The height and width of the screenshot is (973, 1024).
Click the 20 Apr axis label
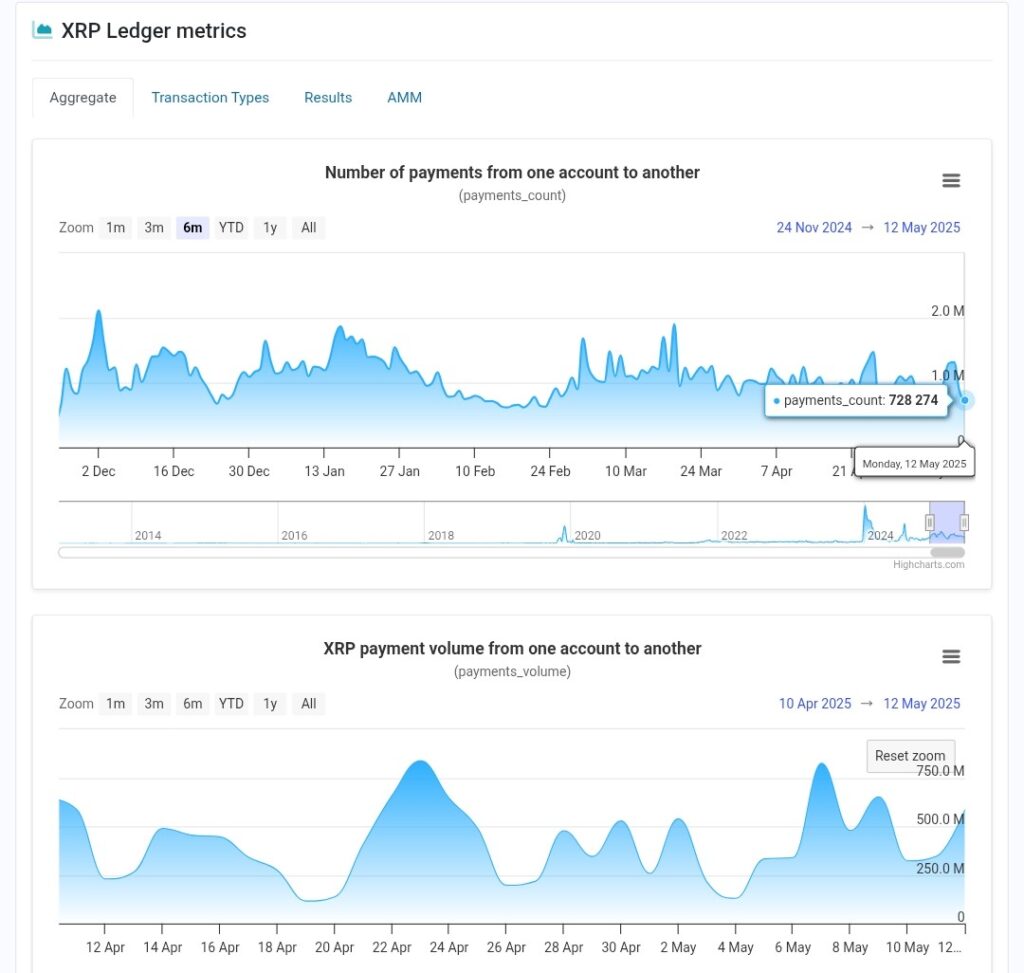(334, 947)
